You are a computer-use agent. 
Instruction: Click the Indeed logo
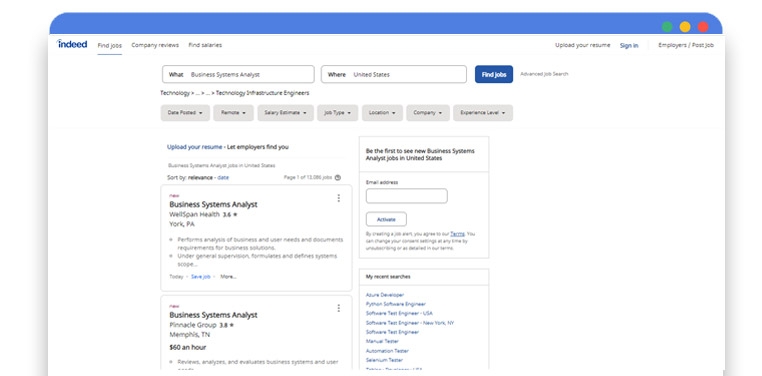[x=72, y=44]
